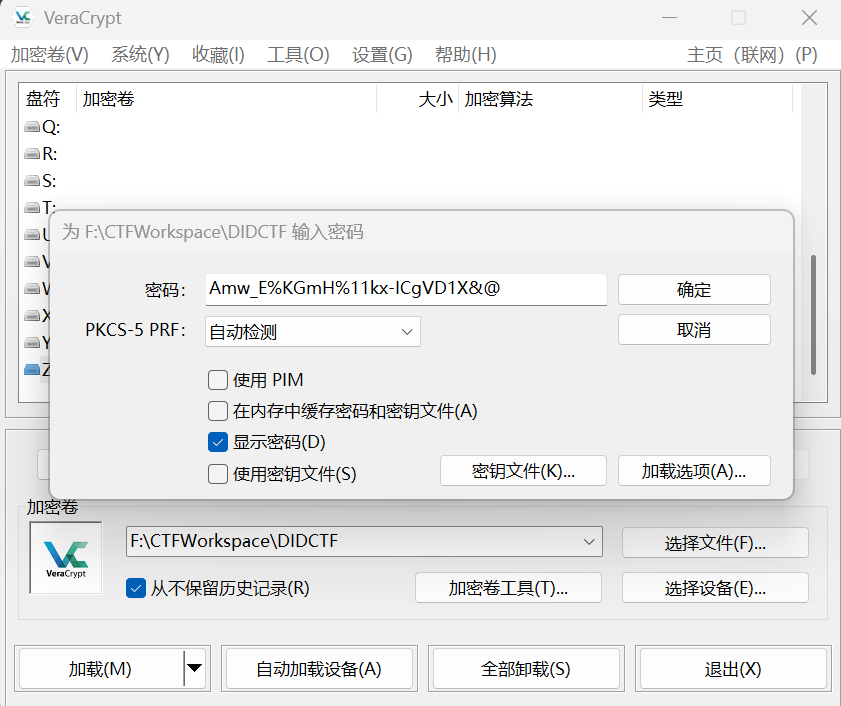Open the 系统(Y) menu
The image size is (841, 706).
click(x=140, y=55)
